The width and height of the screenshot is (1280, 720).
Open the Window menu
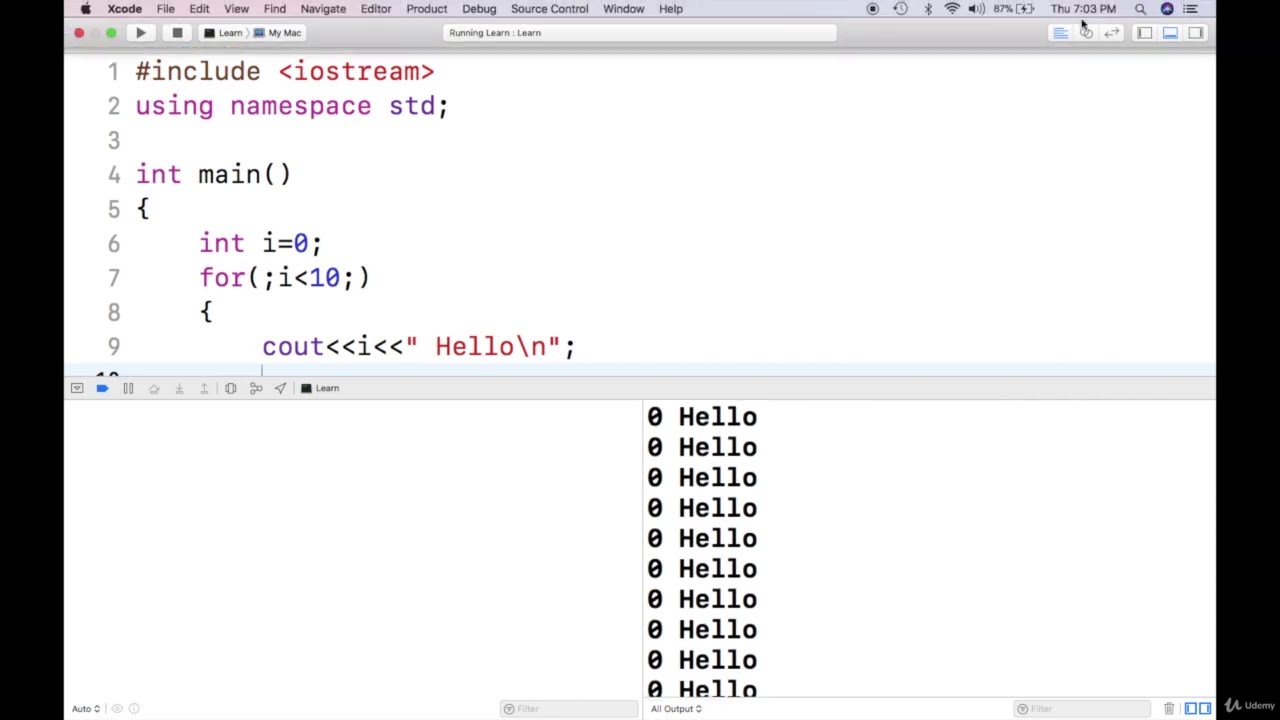tap(623, 9)
